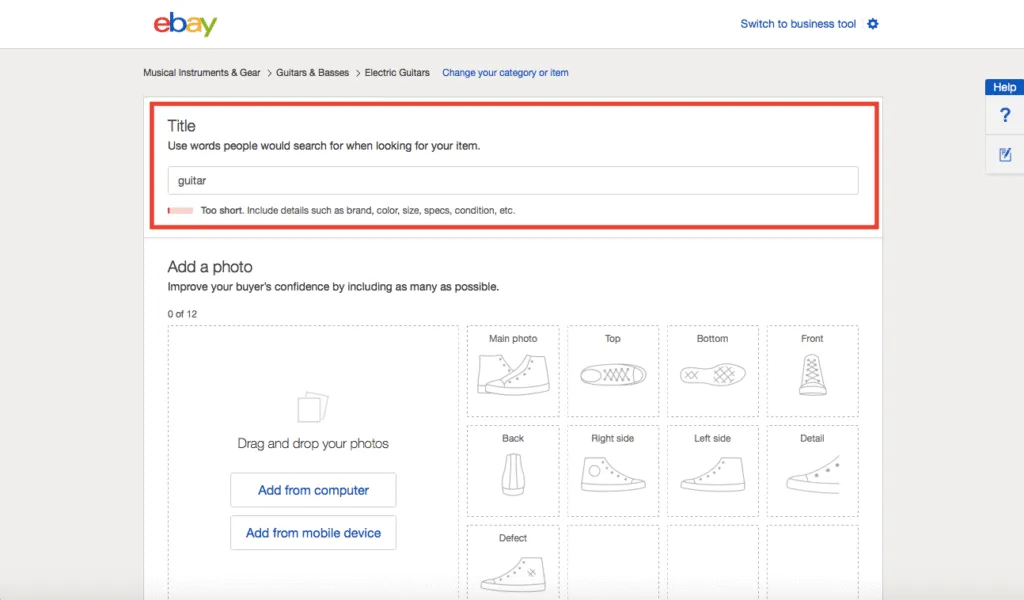This screenshot has width=1024, height=600.
Task: Select the Detail photo upload slot
Action: [x=812, y=470]
